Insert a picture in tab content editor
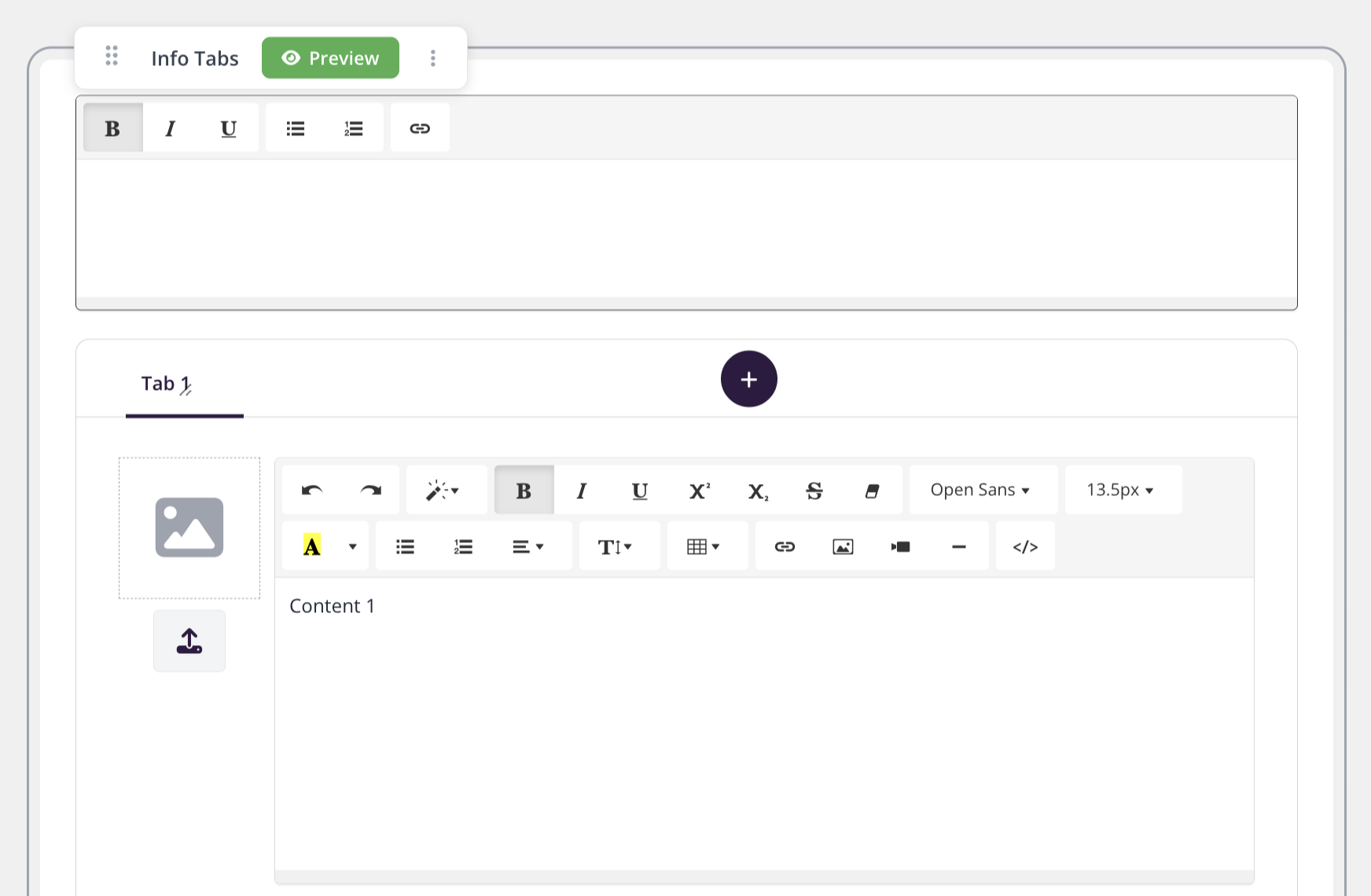This screenshot has height=896, width=1371. point(843,546)
